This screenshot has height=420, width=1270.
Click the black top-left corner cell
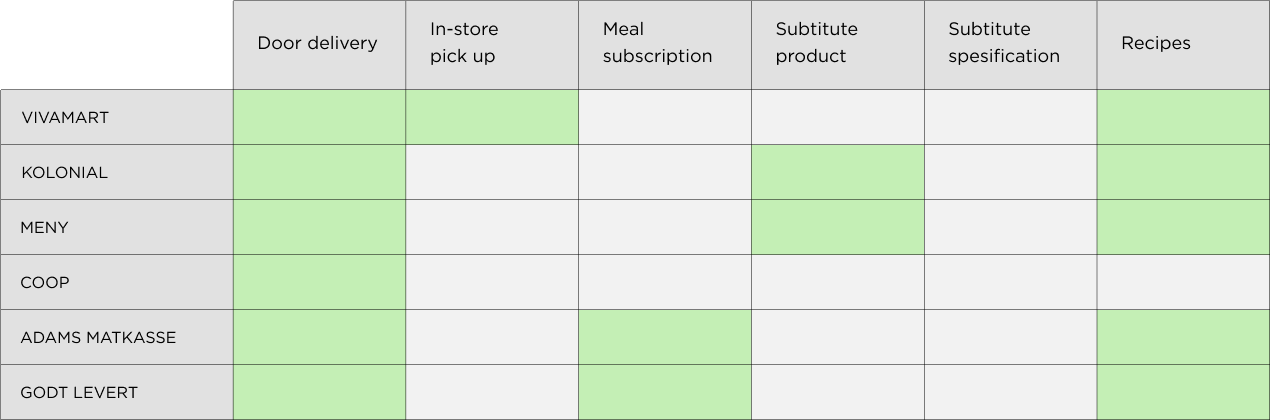(x=116, y=44)
